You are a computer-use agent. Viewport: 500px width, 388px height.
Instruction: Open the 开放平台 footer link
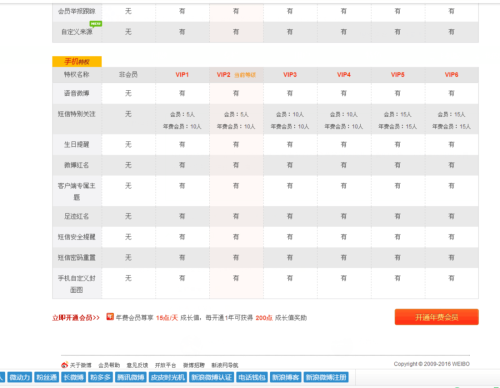click(166, 365)
